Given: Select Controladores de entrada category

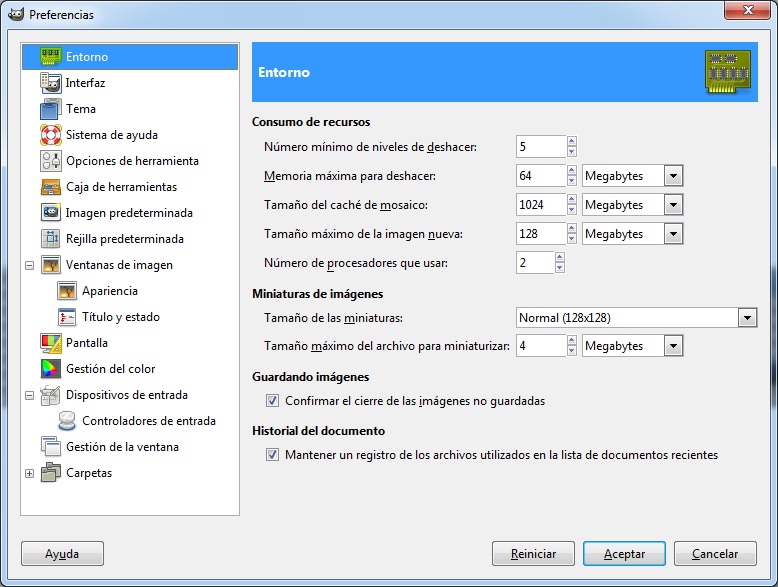Looking at the screenshot, I should (149, 421).
